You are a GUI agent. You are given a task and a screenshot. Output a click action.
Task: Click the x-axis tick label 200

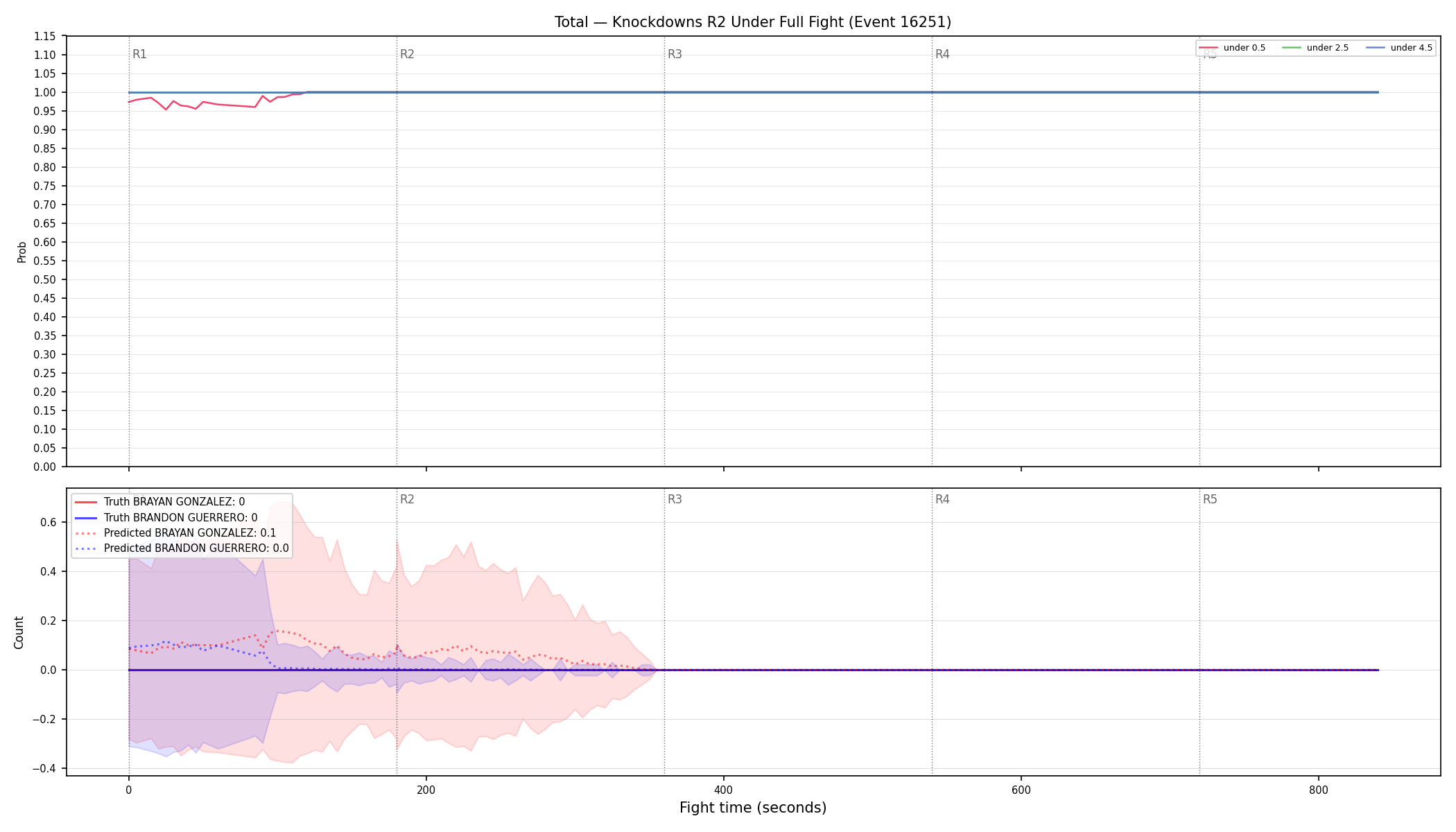coord(426,790)
